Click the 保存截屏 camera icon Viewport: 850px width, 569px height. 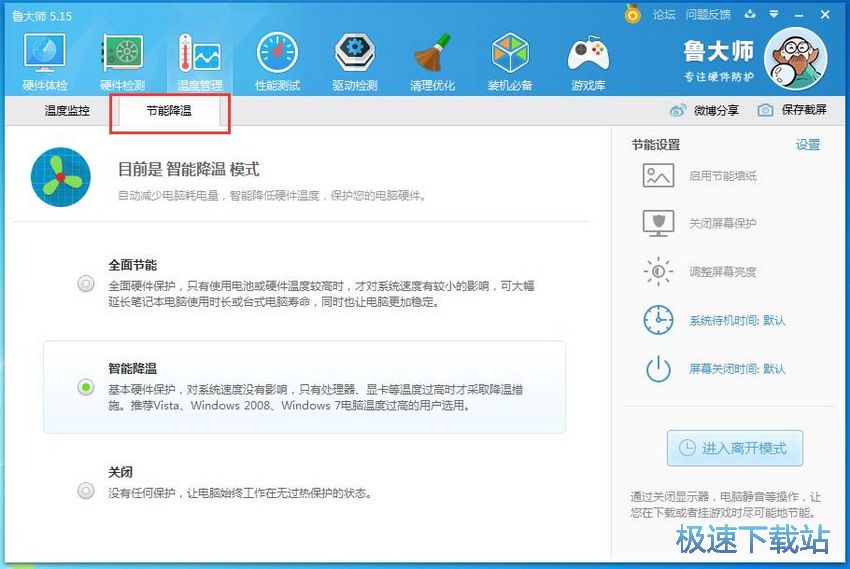[765, 111]
